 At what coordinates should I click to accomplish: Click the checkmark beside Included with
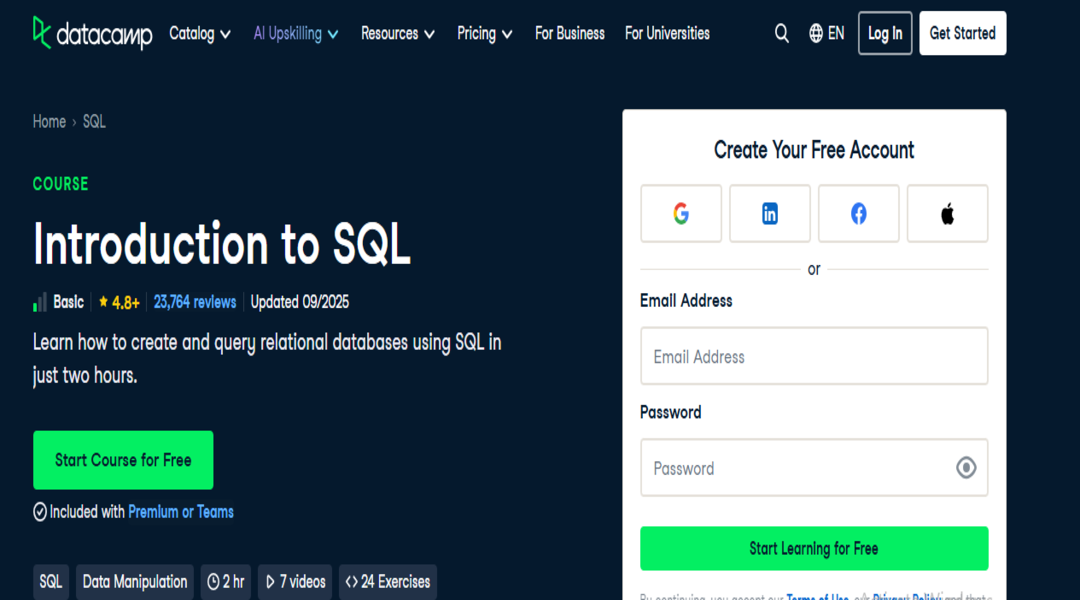40,512
